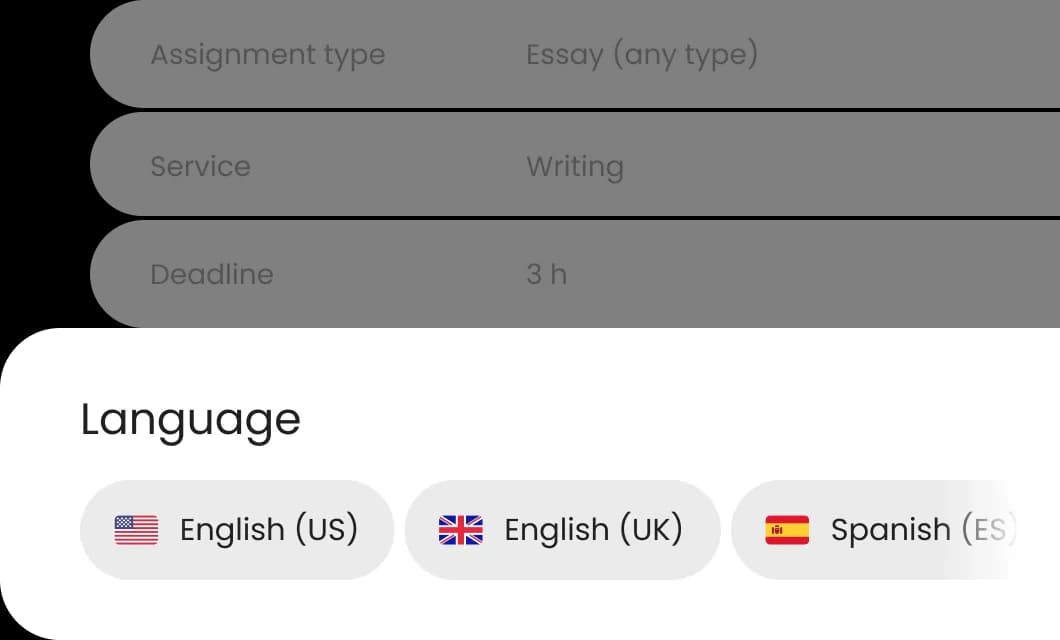Viewport: 1060px width, 640px height.
Task: Click the "Writing" service value
Action: point(575,166)
